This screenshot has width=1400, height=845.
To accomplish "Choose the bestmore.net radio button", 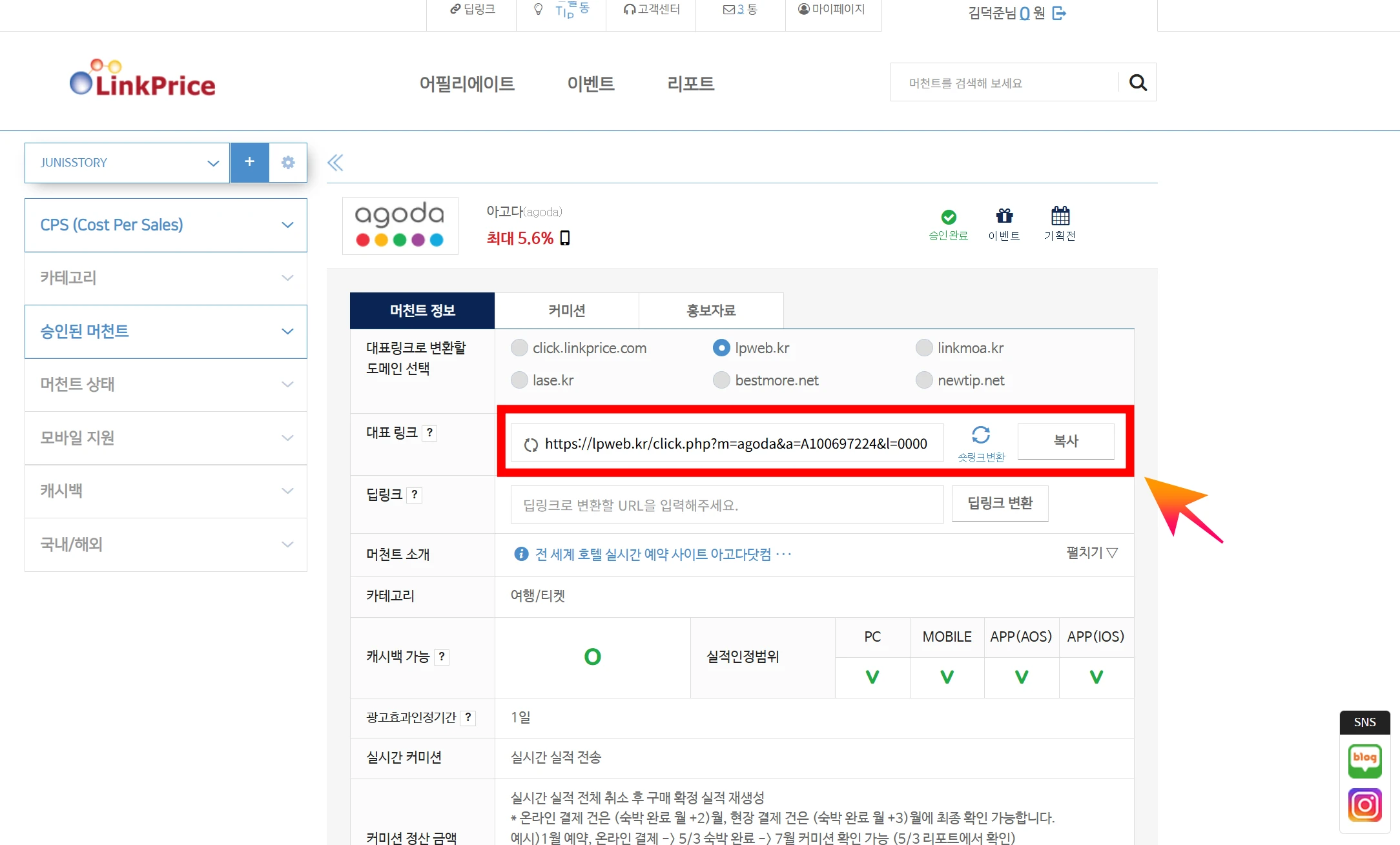I will (721, 381).
